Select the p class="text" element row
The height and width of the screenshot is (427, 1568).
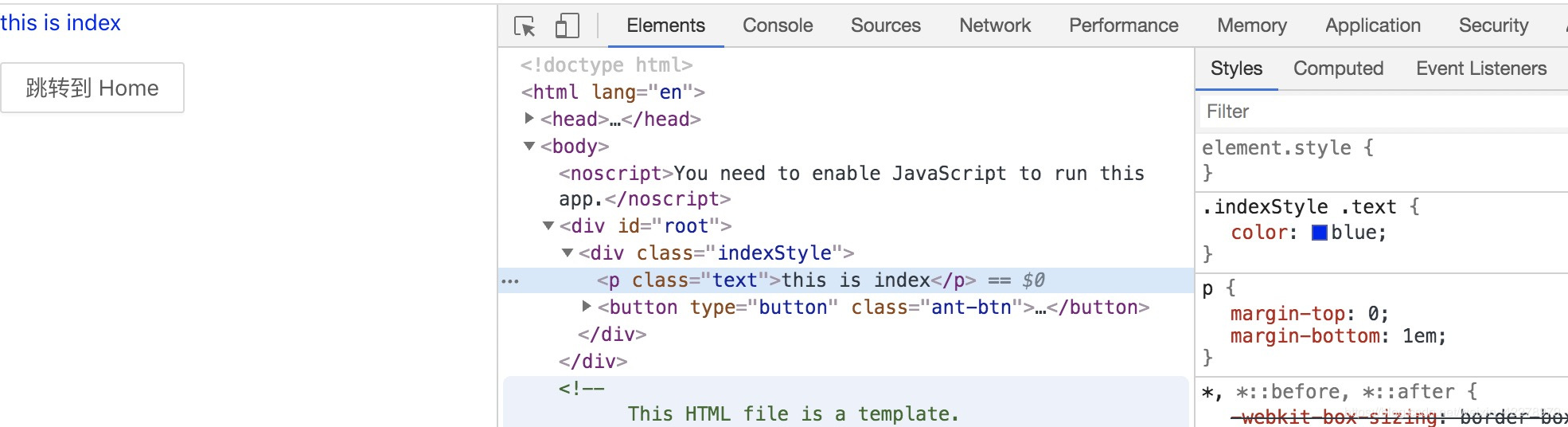pyautogui.click(x=845, y=280)
